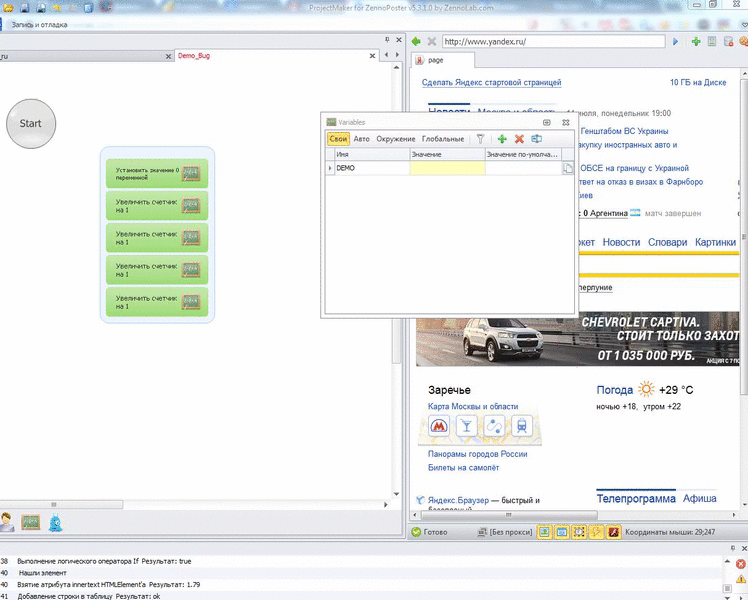The image size is (748, 600).
Task: Select the first 'Увеличить счетчик на 1' block
Action: point(157,206)
